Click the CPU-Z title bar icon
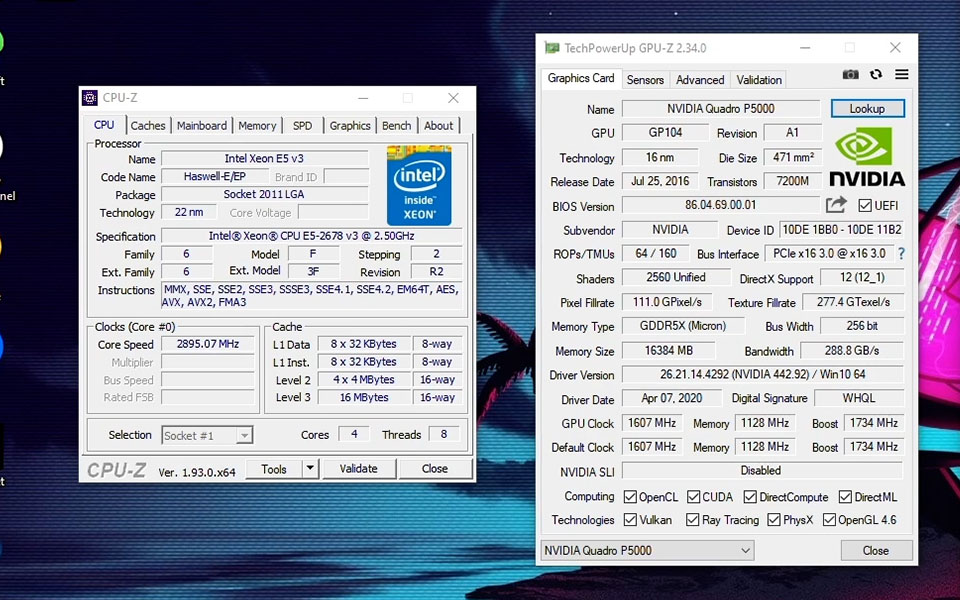Viewport: 960px width, 600px height. tap(90, 98)
